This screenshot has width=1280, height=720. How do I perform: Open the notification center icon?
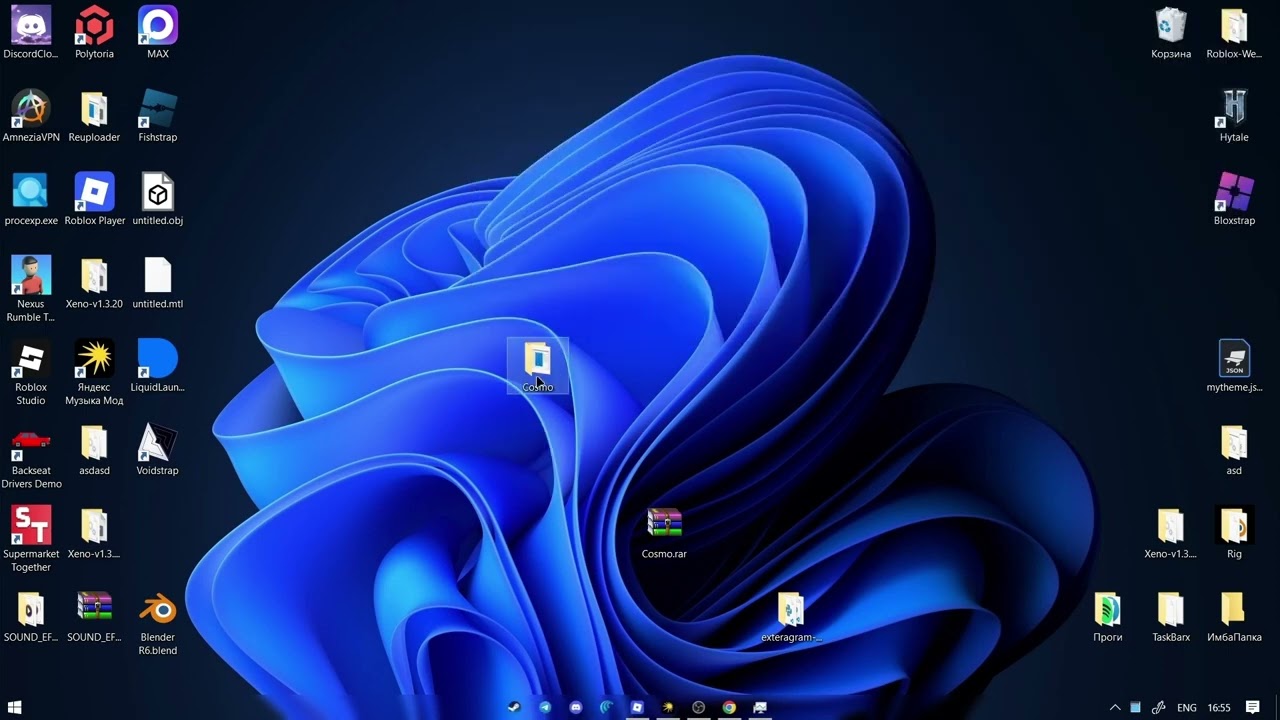coord(1252,707)
